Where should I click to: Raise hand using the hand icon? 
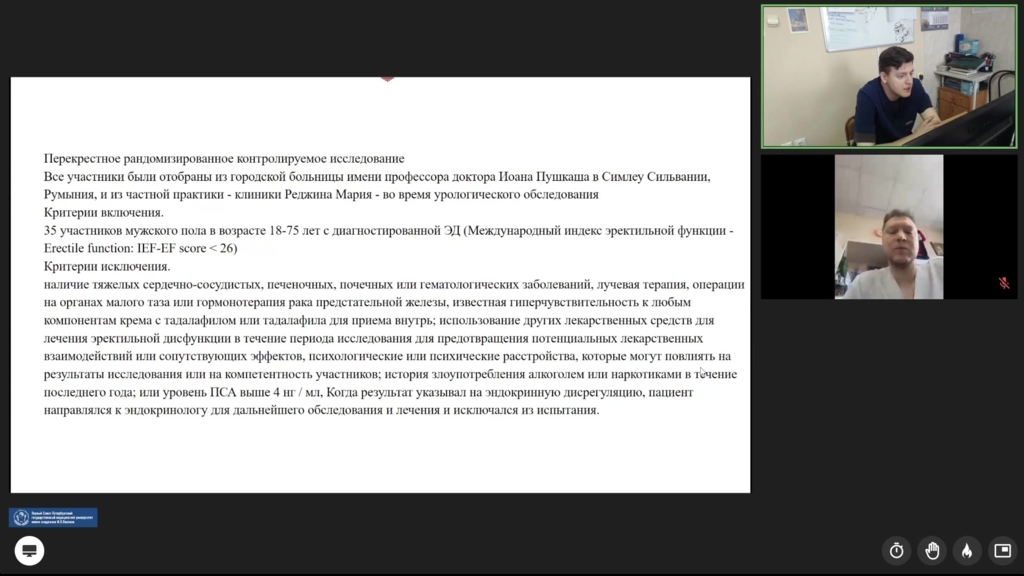tap(932, 550)
